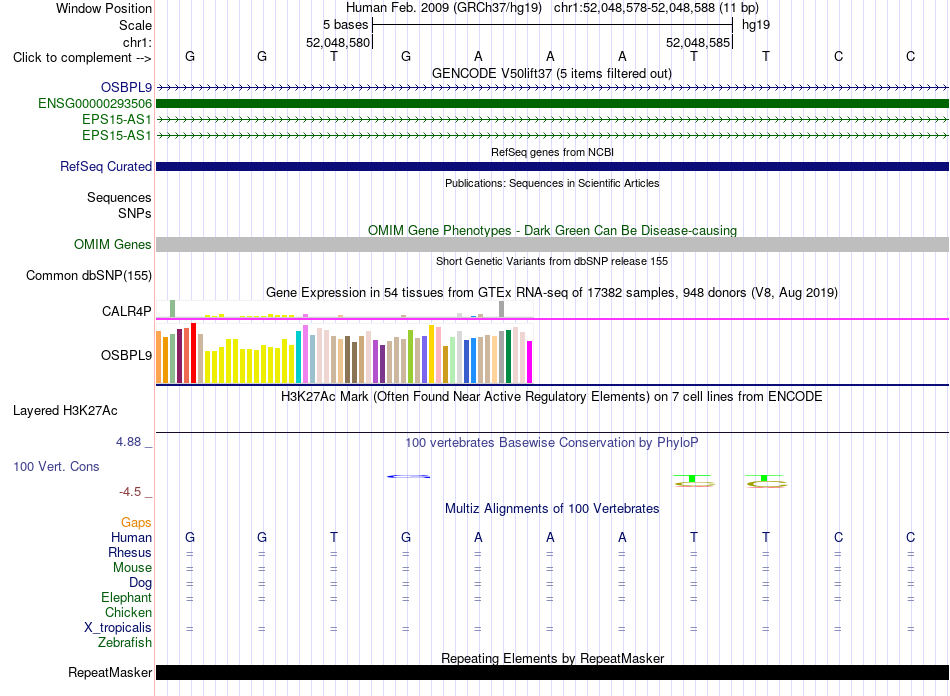The width and height of the screenshot is (950, 696).
Task: Open 'Publications: Sequences in Scientific Articles' track title
Action: click(552, 183)
